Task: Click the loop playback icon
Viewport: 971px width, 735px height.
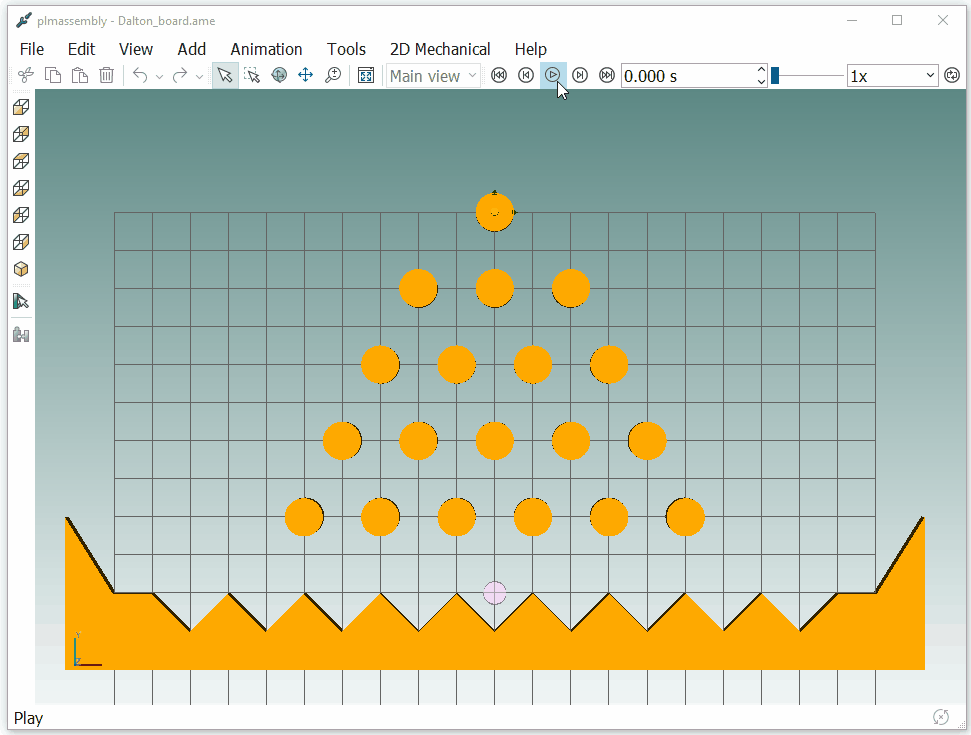Action: click(x=951, y=74)
